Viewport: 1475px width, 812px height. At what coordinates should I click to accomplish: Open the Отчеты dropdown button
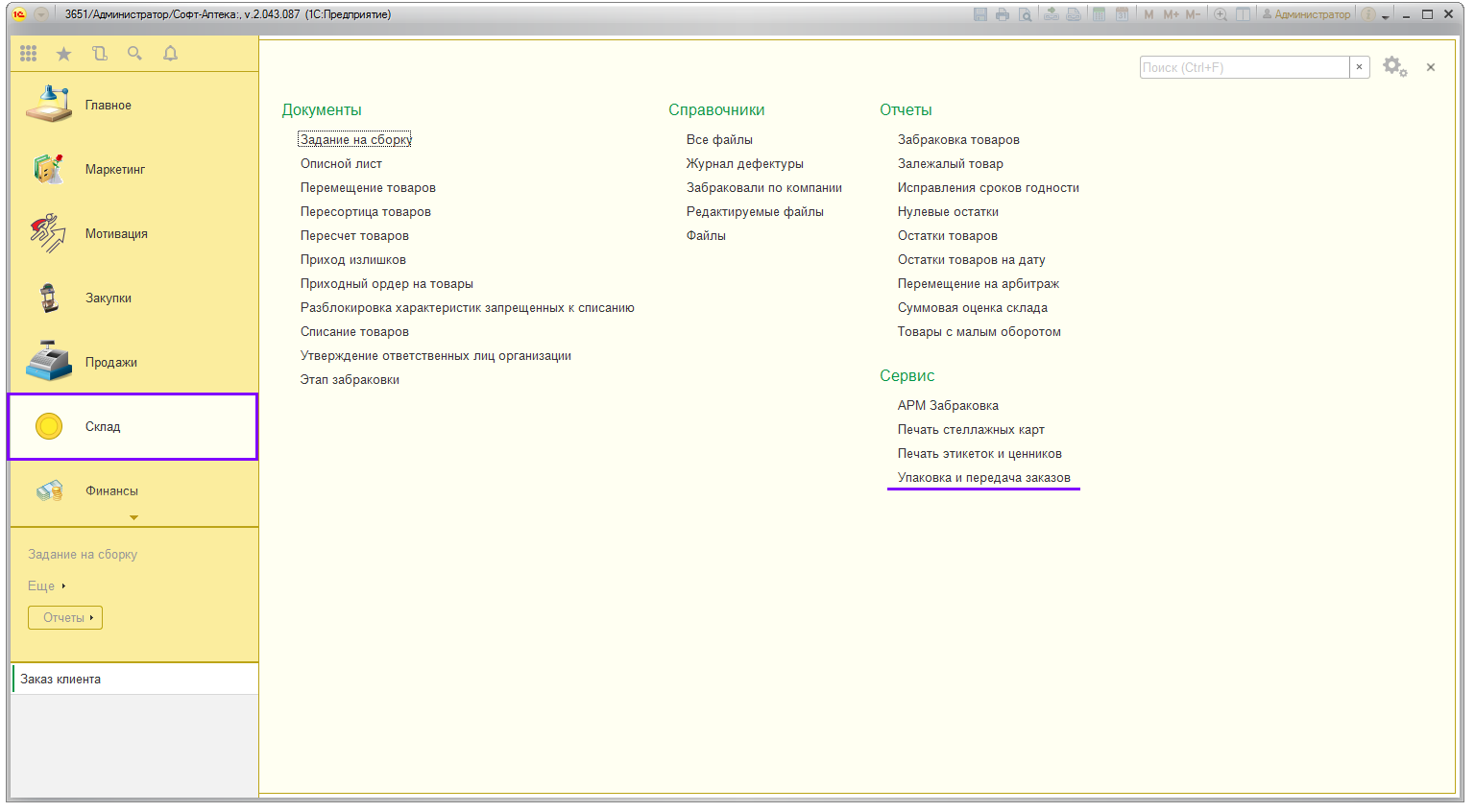point(65,617)
